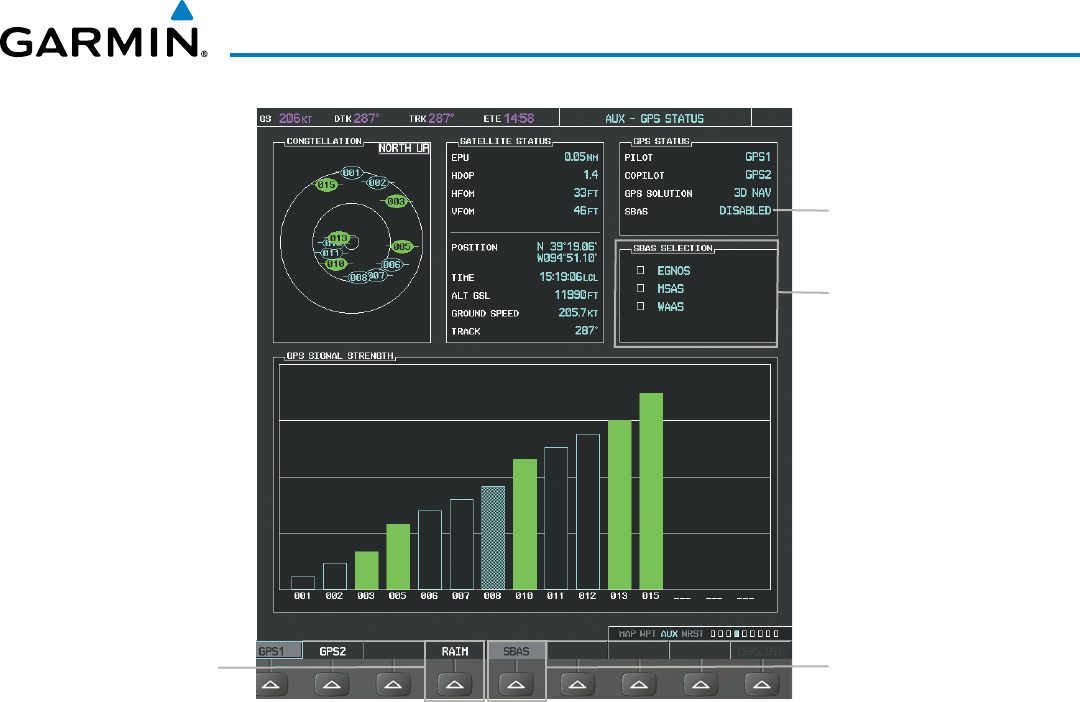The height and width of the screenshot is (702, 1080).
Task: Enable the MSAS checkbox
Action: 641,288
